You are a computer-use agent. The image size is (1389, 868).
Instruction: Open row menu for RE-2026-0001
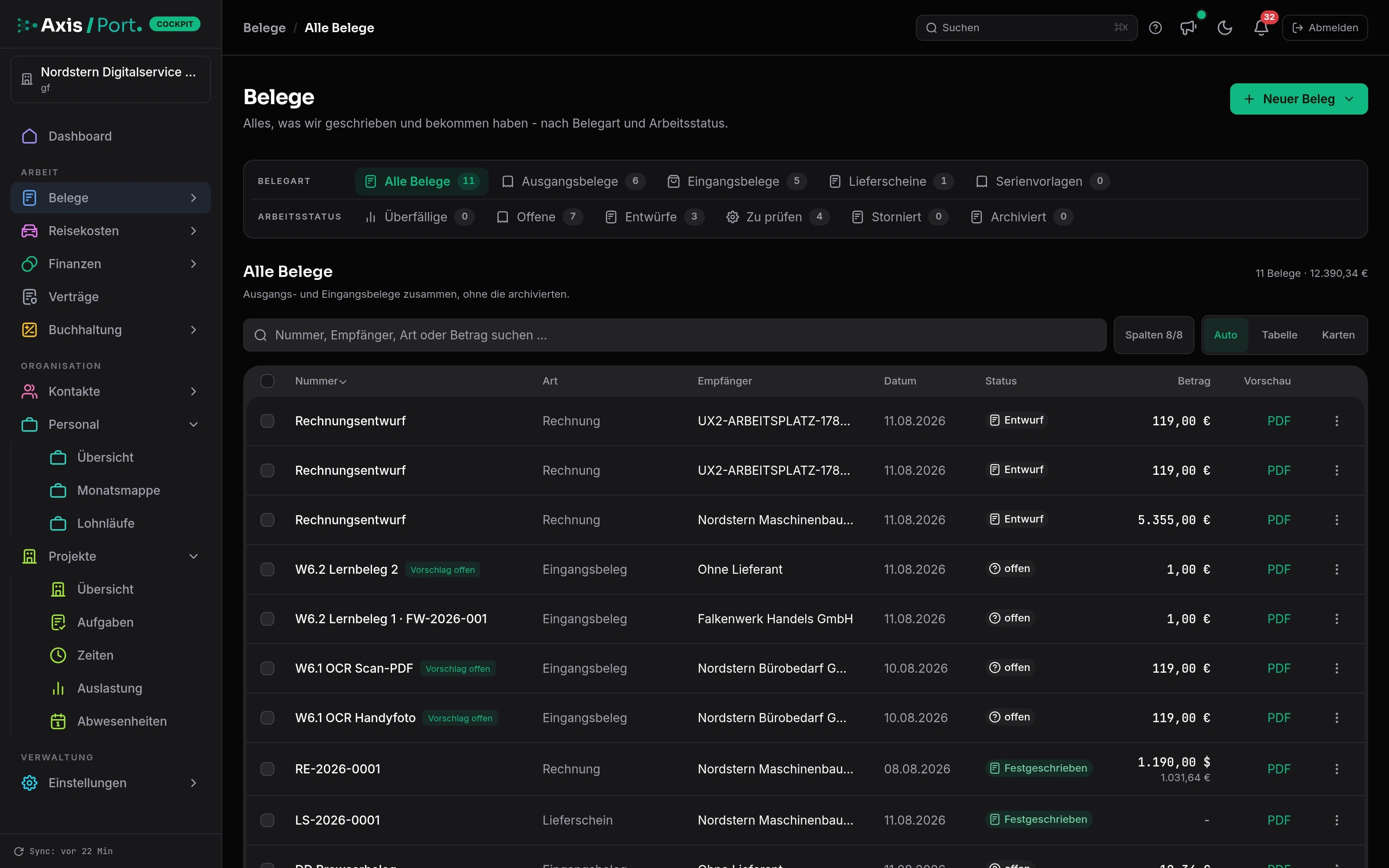(1336, 769)
